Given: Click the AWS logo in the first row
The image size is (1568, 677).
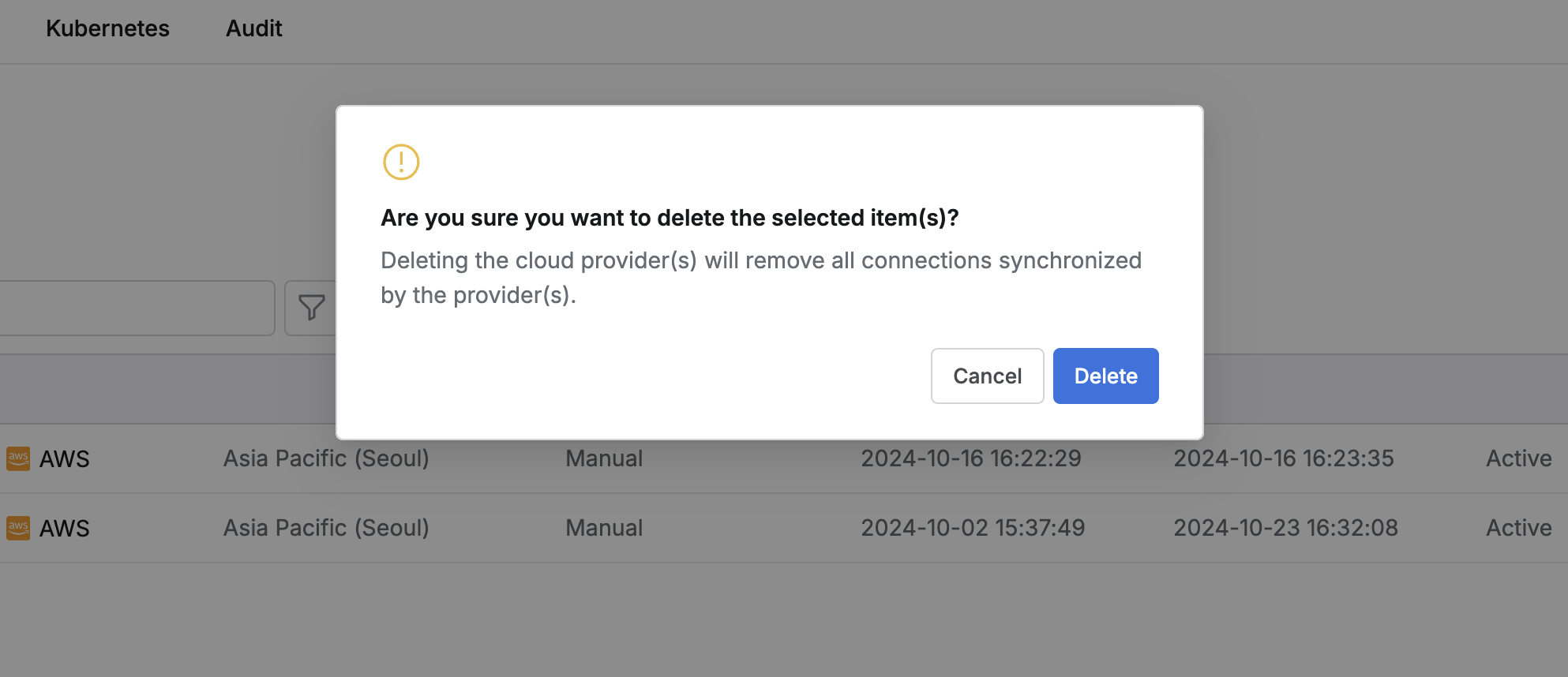Looking at the screenshot, I should 18,458.
